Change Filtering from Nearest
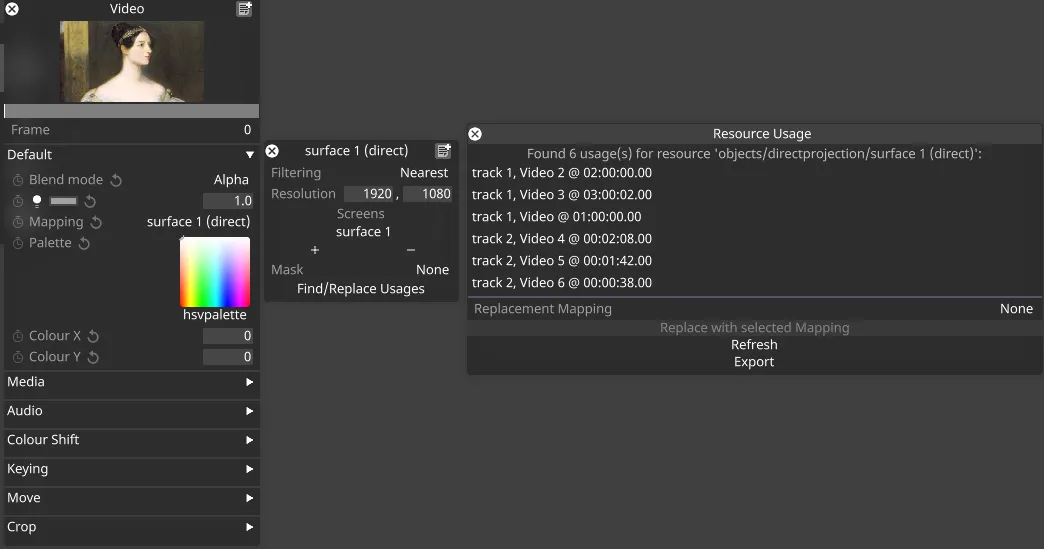Viewport: 1044px width, 549px height. coord(424,173)
